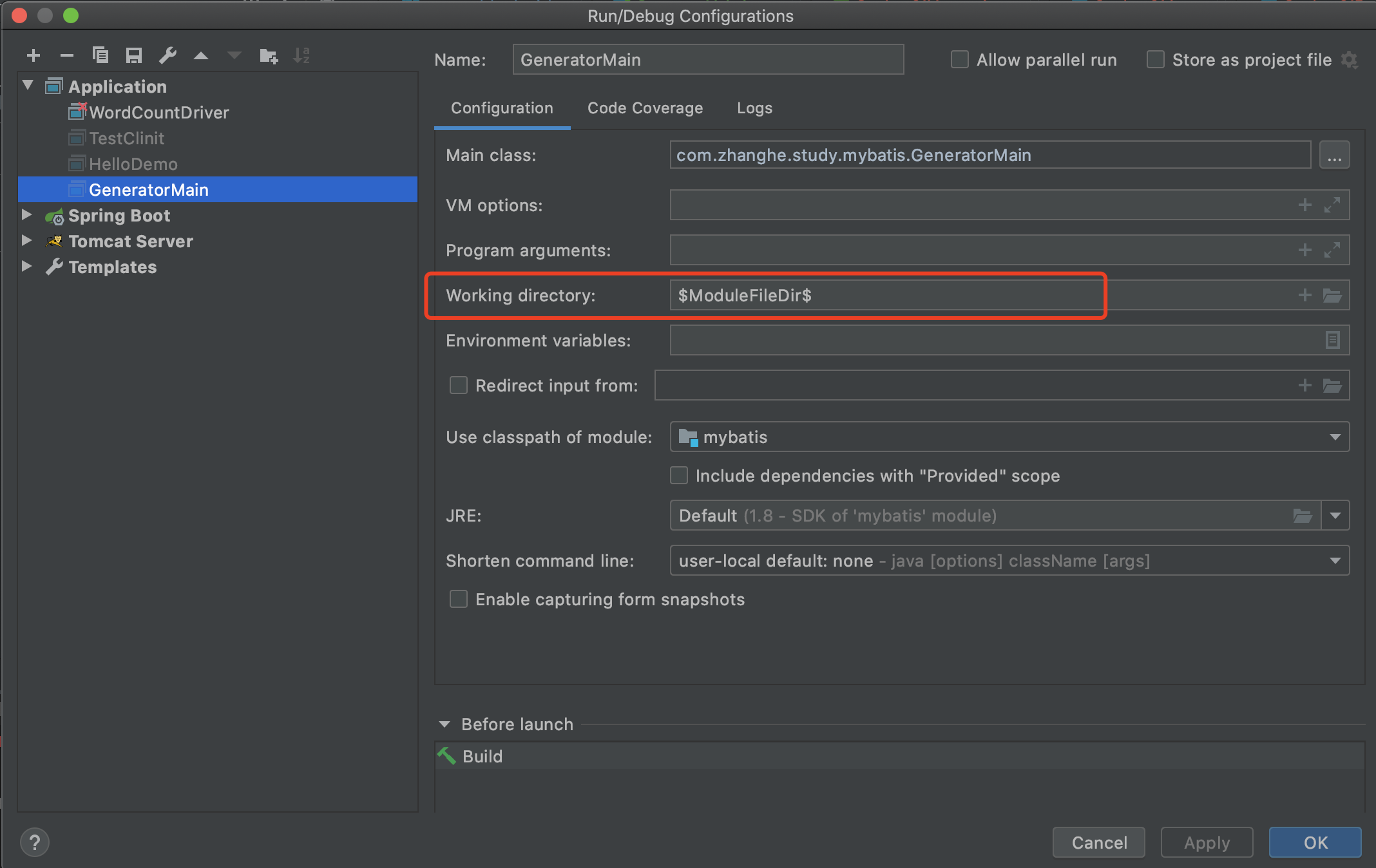Viewport: 1376px width, 868px height.
Task: Expand the Tomcat Server configuration section
Action: point(27,240)
